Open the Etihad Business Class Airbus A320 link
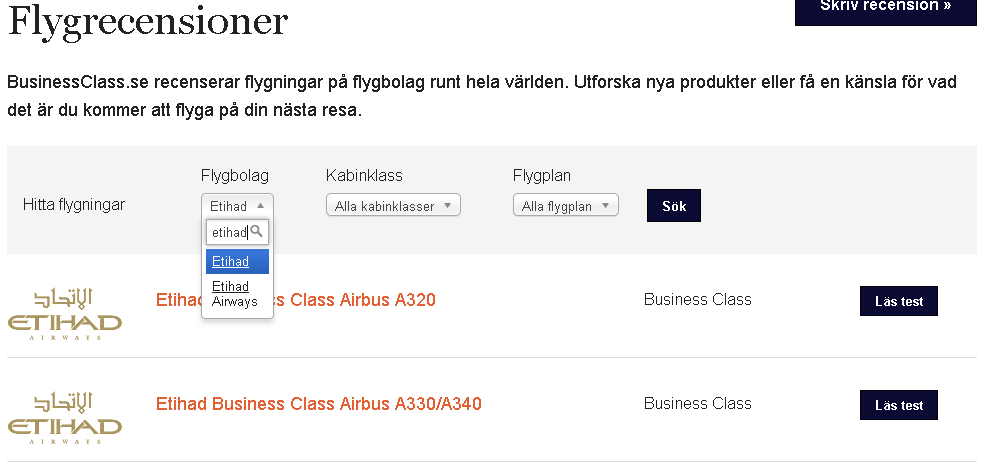Image resolution: width=985 pixels, height=466 pixels. tap(295, 300)
